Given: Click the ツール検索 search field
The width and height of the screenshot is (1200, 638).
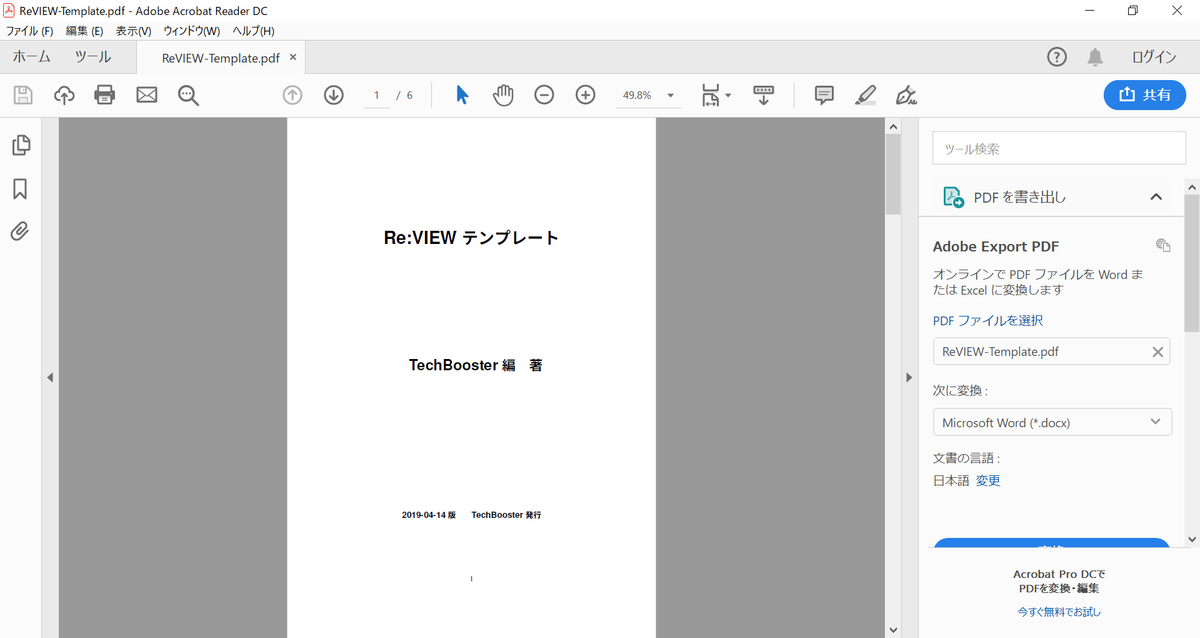Looking at the screenshot, I should tap(1059, 148).
